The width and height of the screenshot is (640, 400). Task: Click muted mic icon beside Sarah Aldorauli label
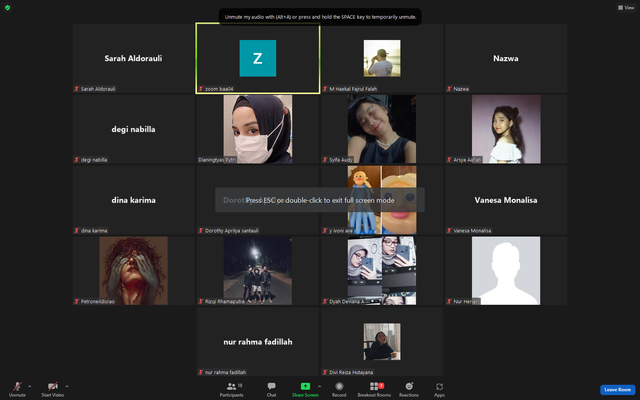tap(76, 89)
